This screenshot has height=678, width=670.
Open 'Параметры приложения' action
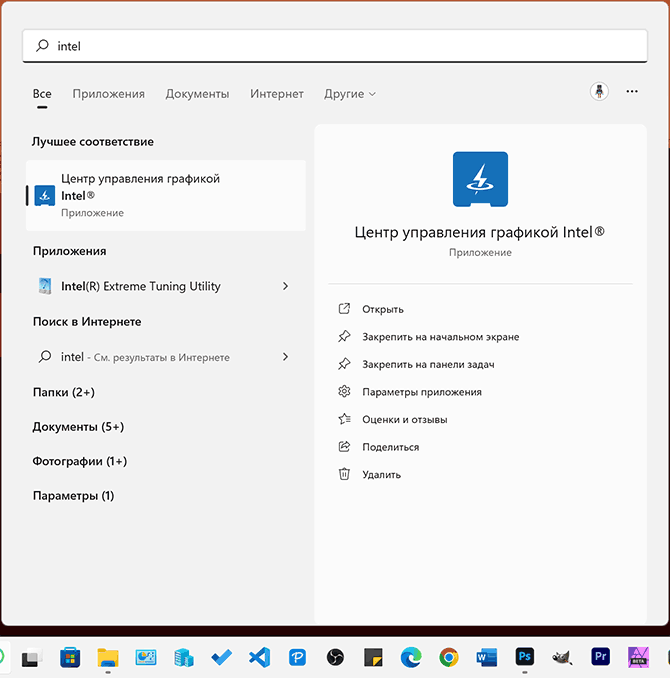tap(422, 392)
